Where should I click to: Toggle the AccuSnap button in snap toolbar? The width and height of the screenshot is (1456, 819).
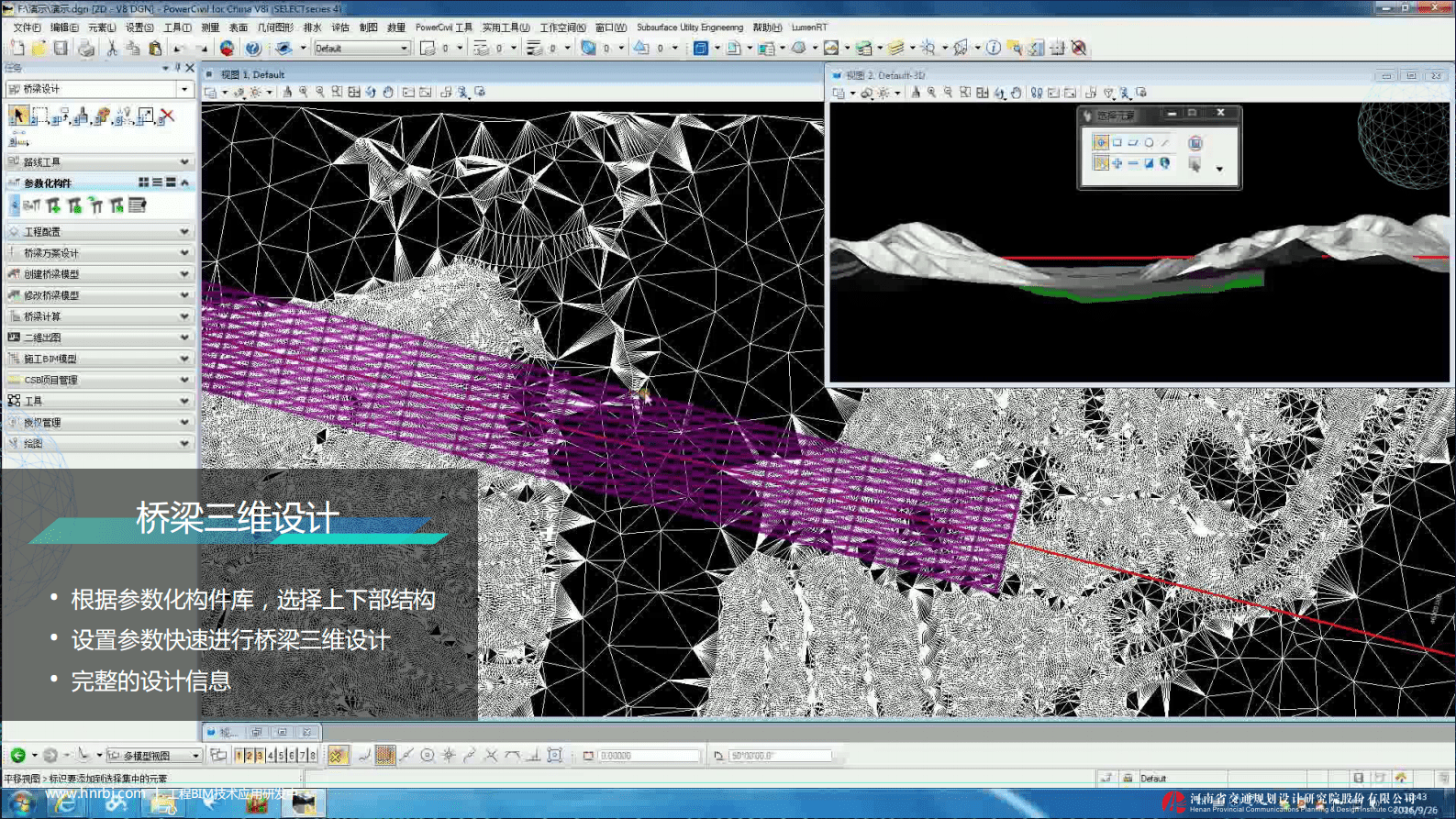tap(338, 755)
